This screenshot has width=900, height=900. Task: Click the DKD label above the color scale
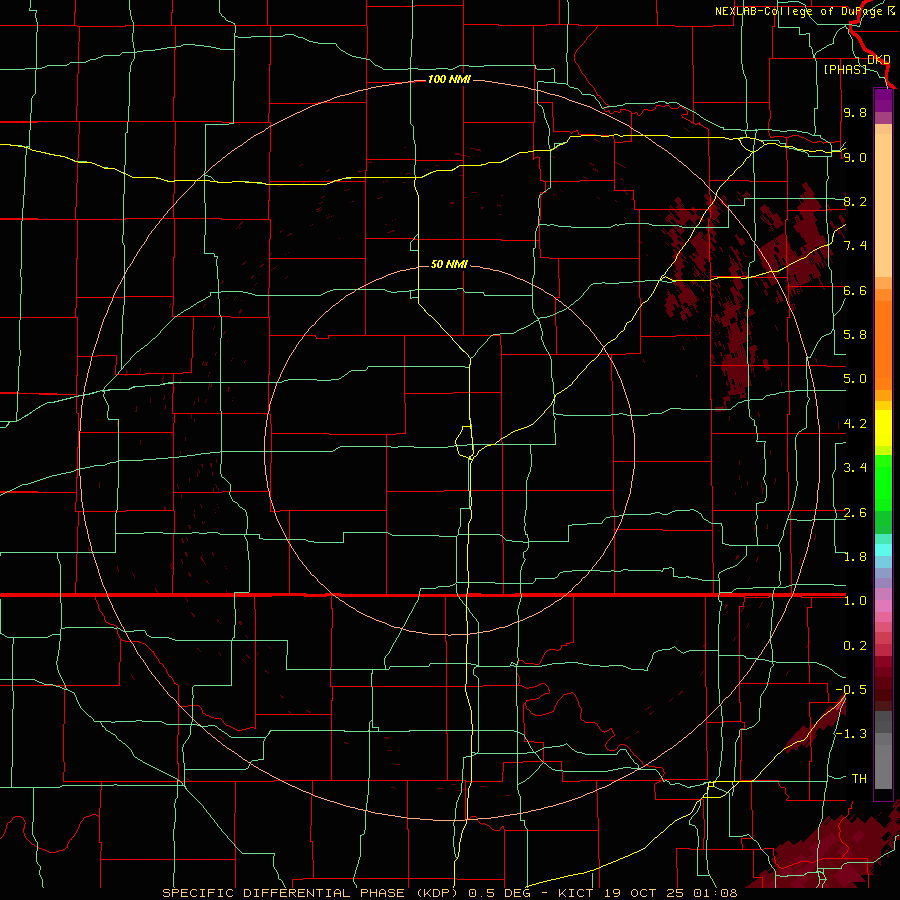(x=878, y=59)
